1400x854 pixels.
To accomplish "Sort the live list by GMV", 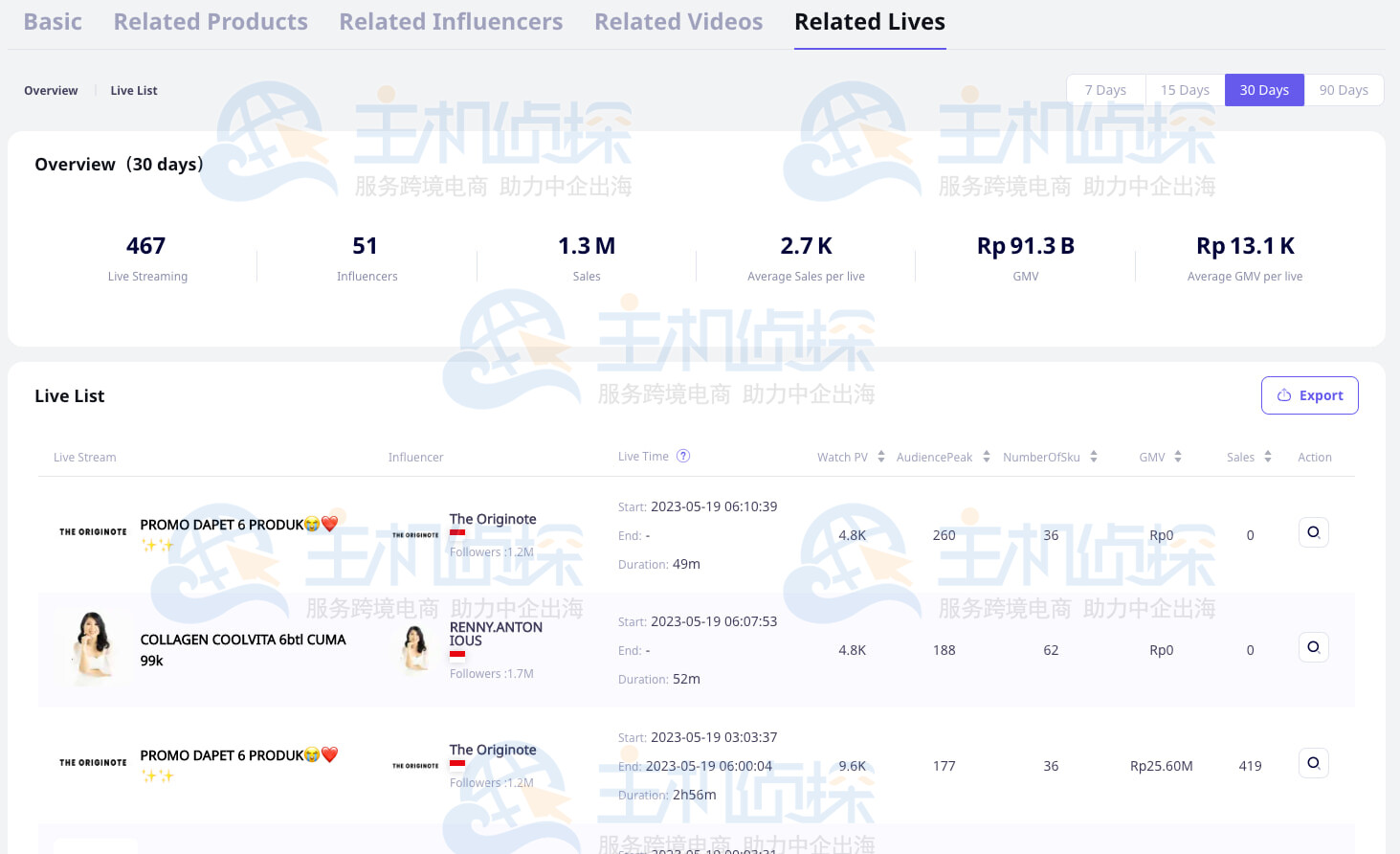I will 1178,457.
